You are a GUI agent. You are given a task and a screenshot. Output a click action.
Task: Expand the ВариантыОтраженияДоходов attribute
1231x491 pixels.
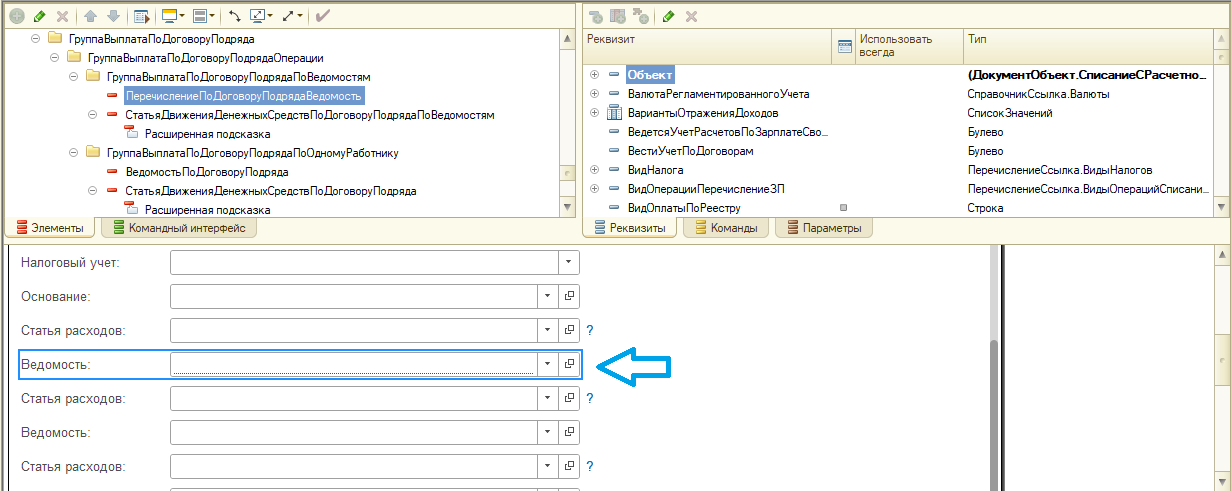pos(595,113)
